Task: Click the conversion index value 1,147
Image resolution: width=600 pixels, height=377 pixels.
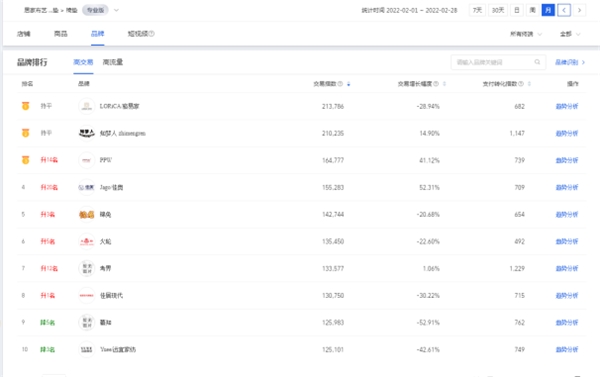Action: coord(517,133)
